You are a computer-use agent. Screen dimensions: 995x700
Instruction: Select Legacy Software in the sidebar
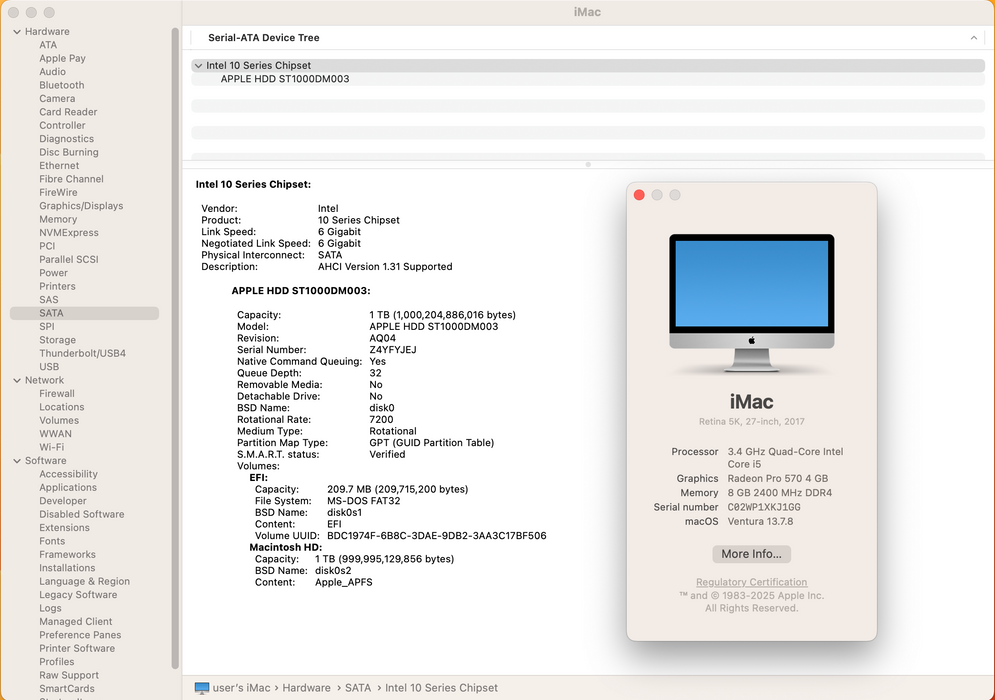point(78,595)
